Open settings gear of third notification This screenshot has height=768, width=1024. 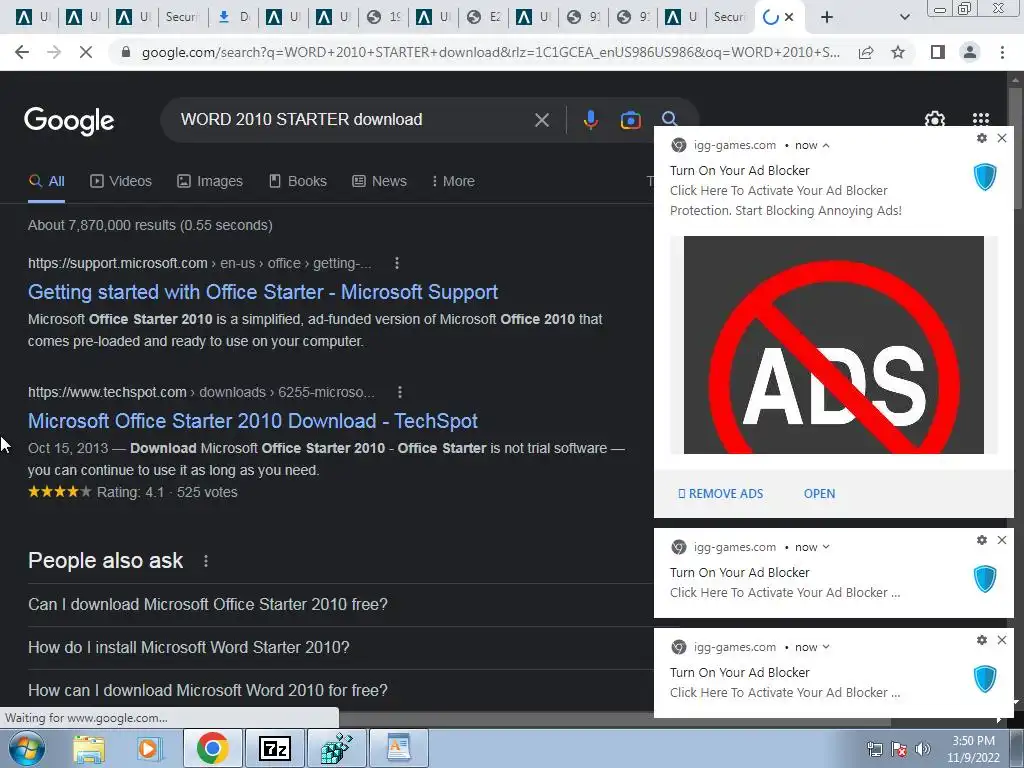(982, 640)
